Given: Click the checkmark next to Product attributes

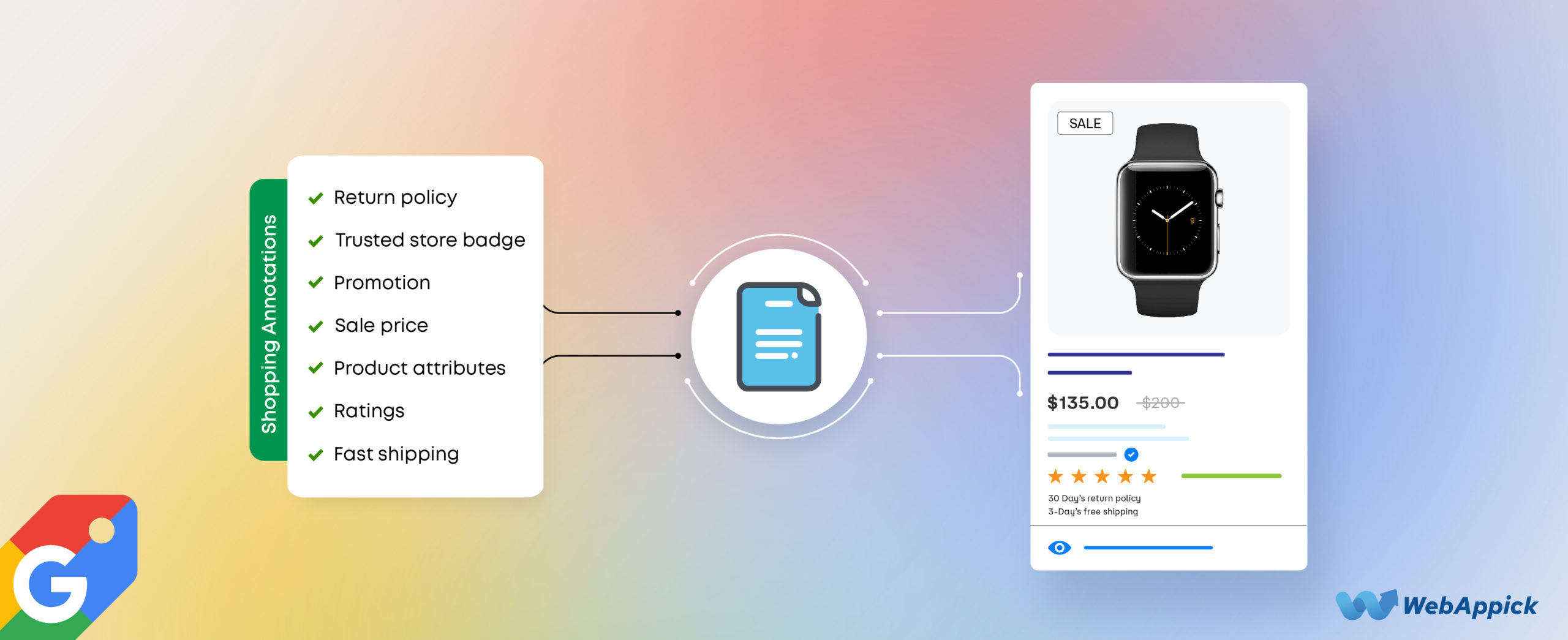Looking at the screenshot, I should pos(315,367).
